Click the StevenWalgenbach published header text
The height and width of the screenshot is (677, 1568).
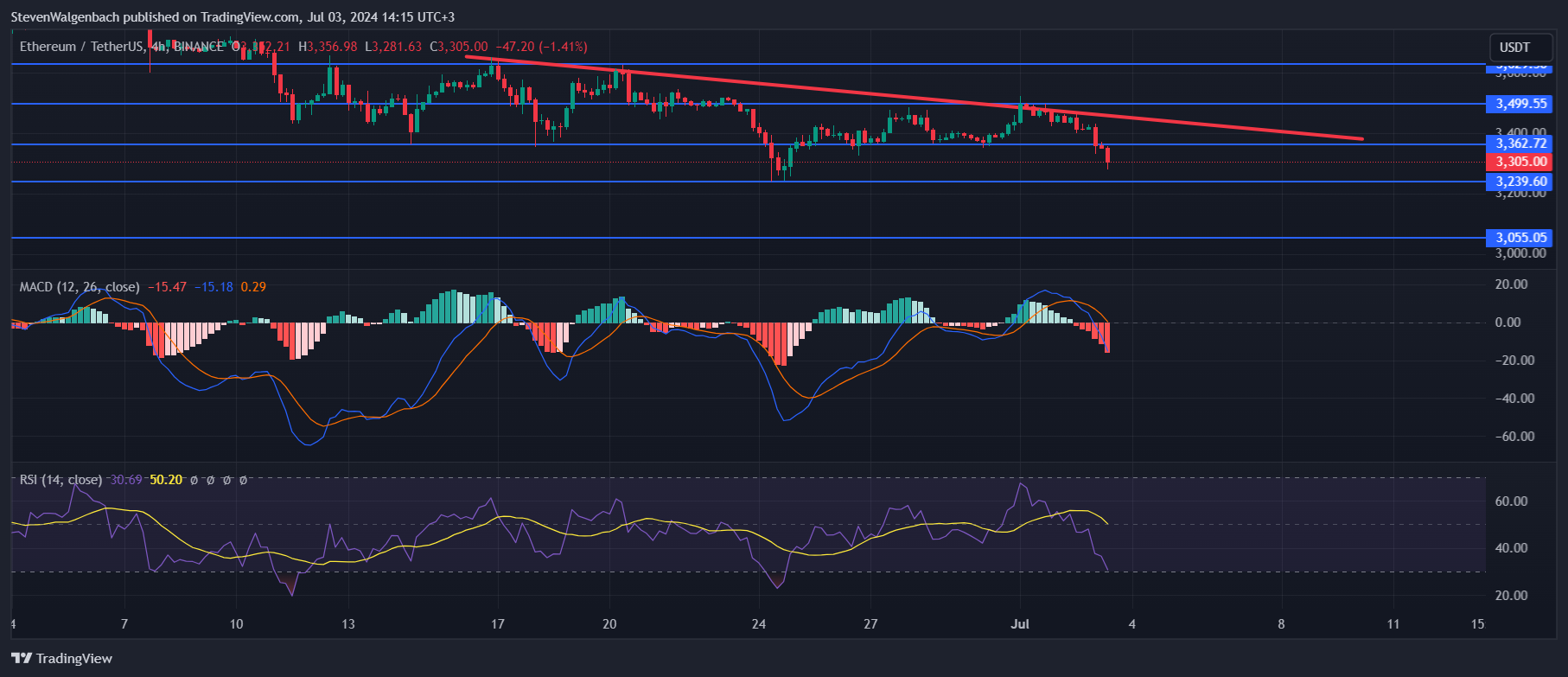click(233, 17)
